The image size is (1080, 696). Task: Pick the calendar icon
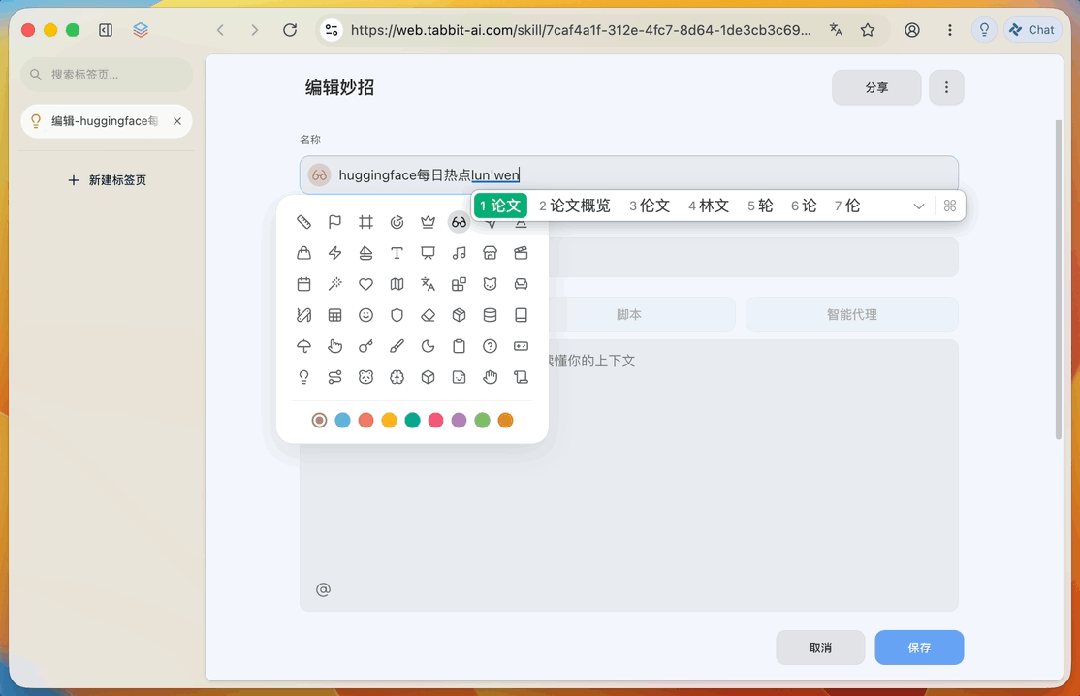click(x=304, y=284)
